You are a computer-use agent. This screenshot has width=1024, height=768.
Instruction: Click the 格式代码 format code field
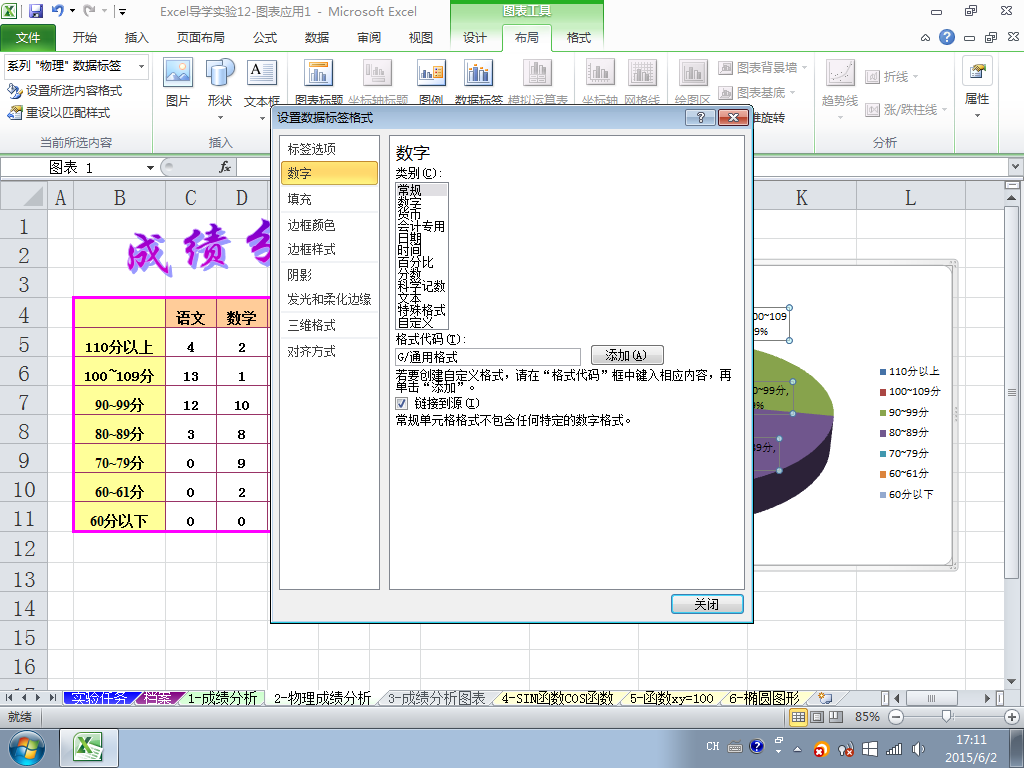pos(488,357)
